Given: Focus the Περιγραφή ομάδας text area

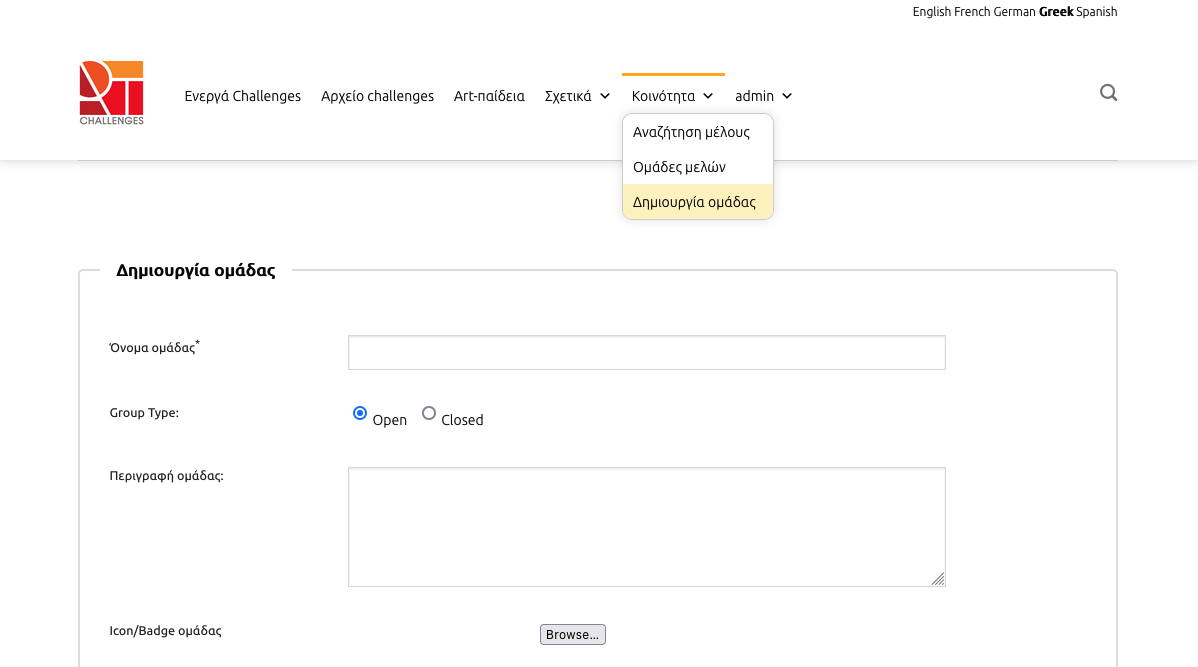Looking at the screenshot, I should [646, 526].
